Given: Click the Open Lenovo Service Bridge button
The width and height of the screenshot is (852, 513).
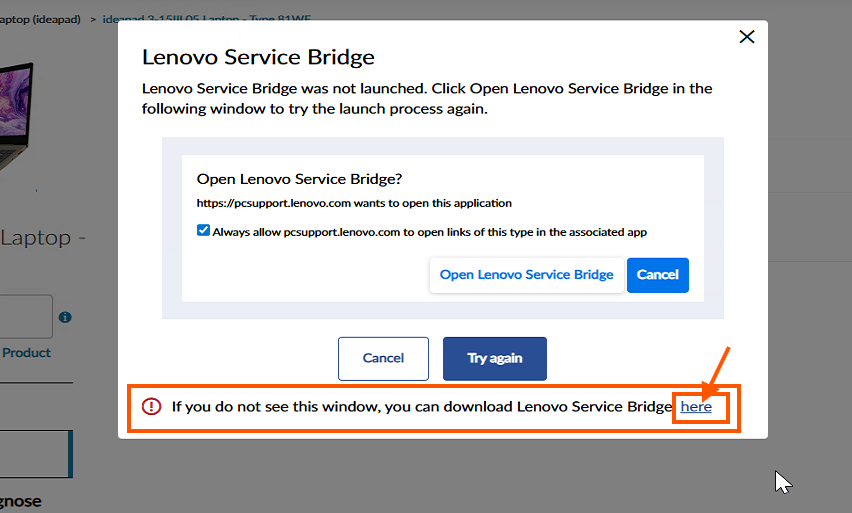Looking at the screenshot, I should (527, 275).
